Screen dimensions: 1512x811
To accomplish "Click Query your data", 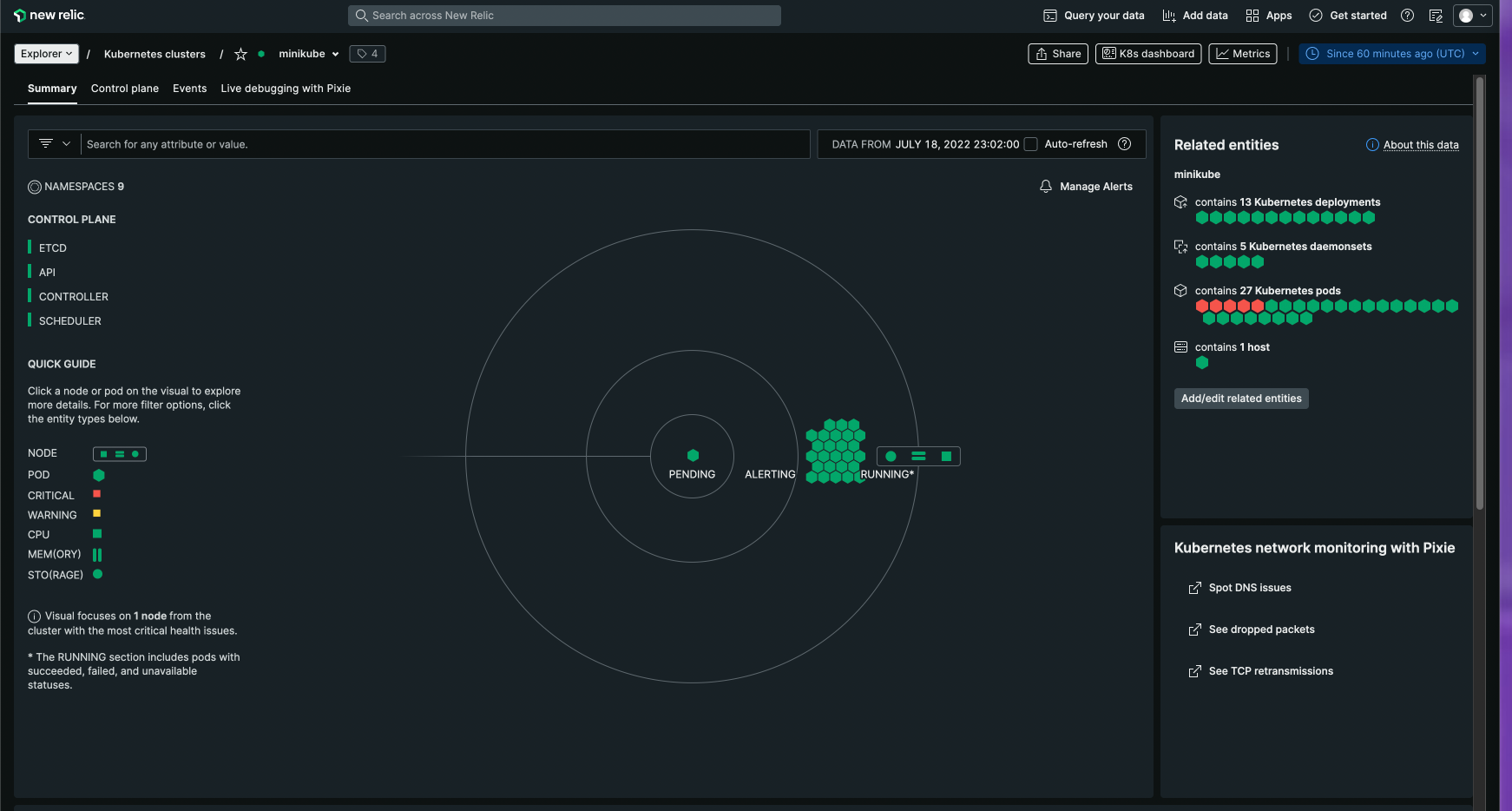I will tap(1094, 16).
